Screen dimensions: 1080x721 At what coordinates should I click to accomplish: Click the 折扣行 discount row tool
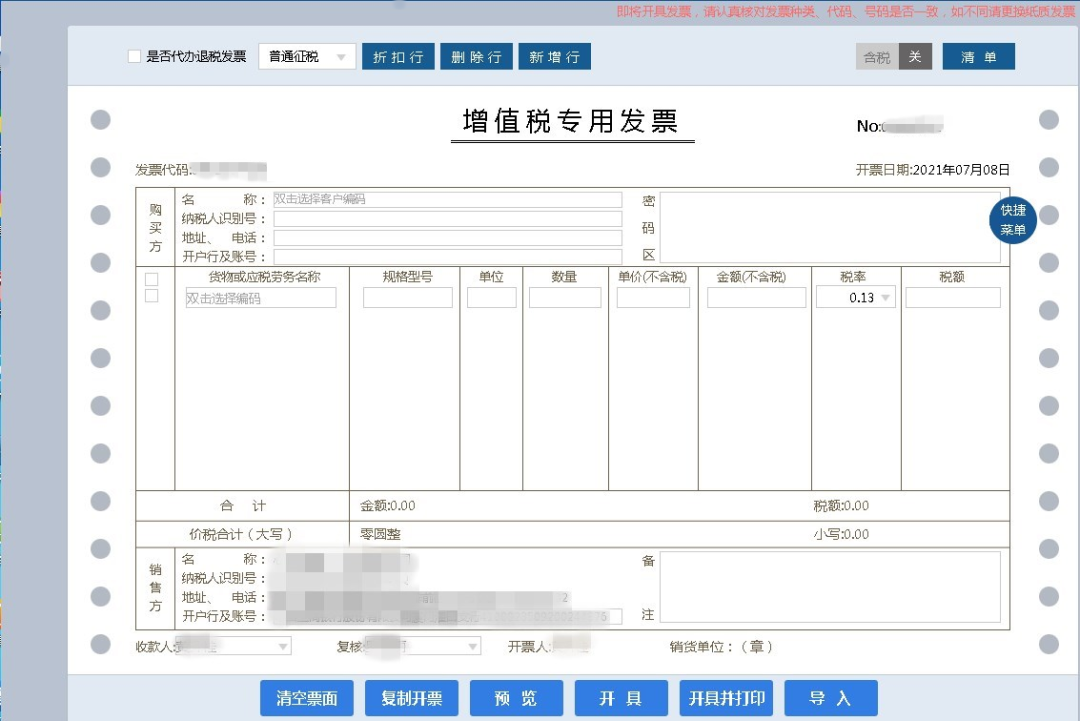click(398, 57)
